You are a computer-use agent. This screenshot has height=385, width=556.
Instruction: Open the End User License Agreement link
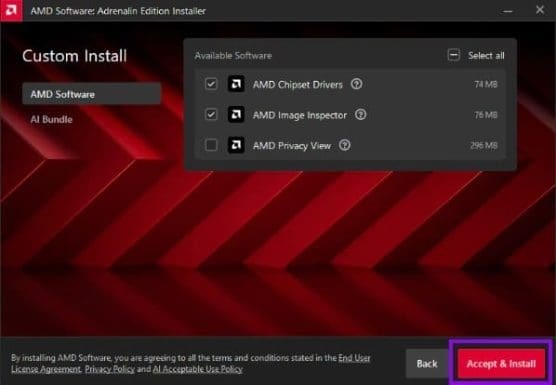pyautogui.click(x=191, y=363)
